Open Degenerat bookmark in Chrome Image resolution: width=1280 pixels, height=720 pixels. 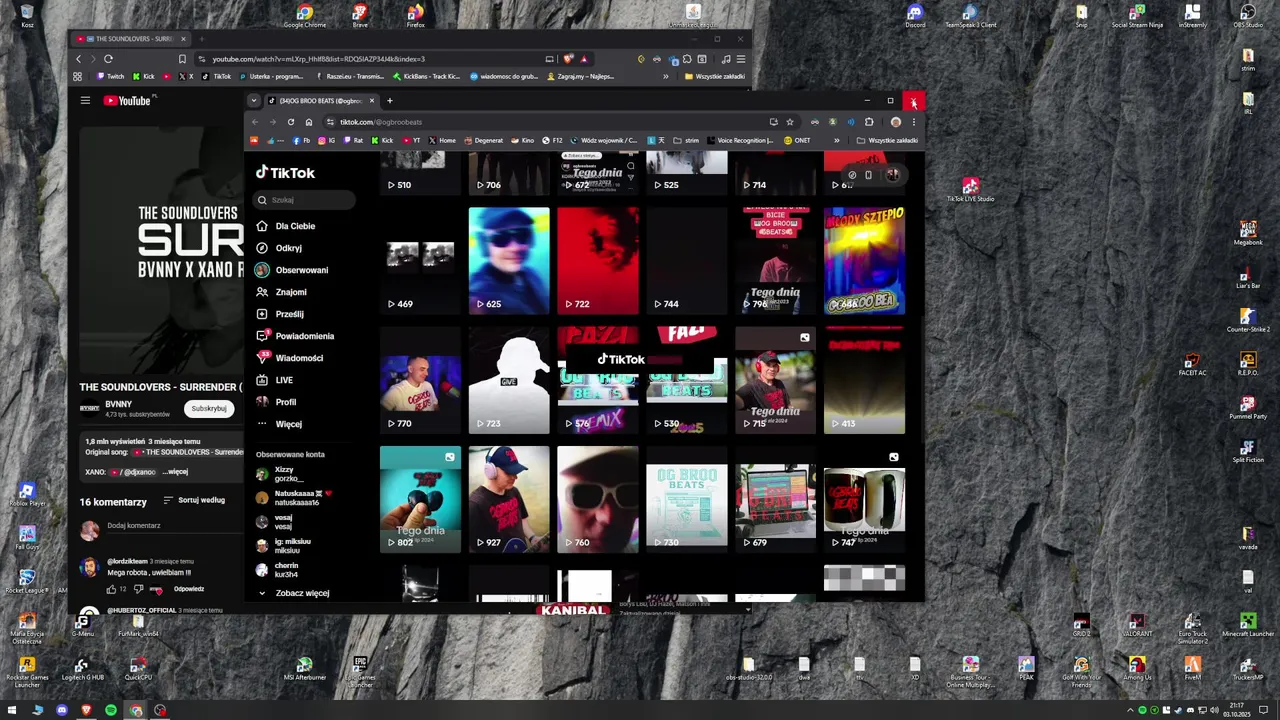pos(483,141)
